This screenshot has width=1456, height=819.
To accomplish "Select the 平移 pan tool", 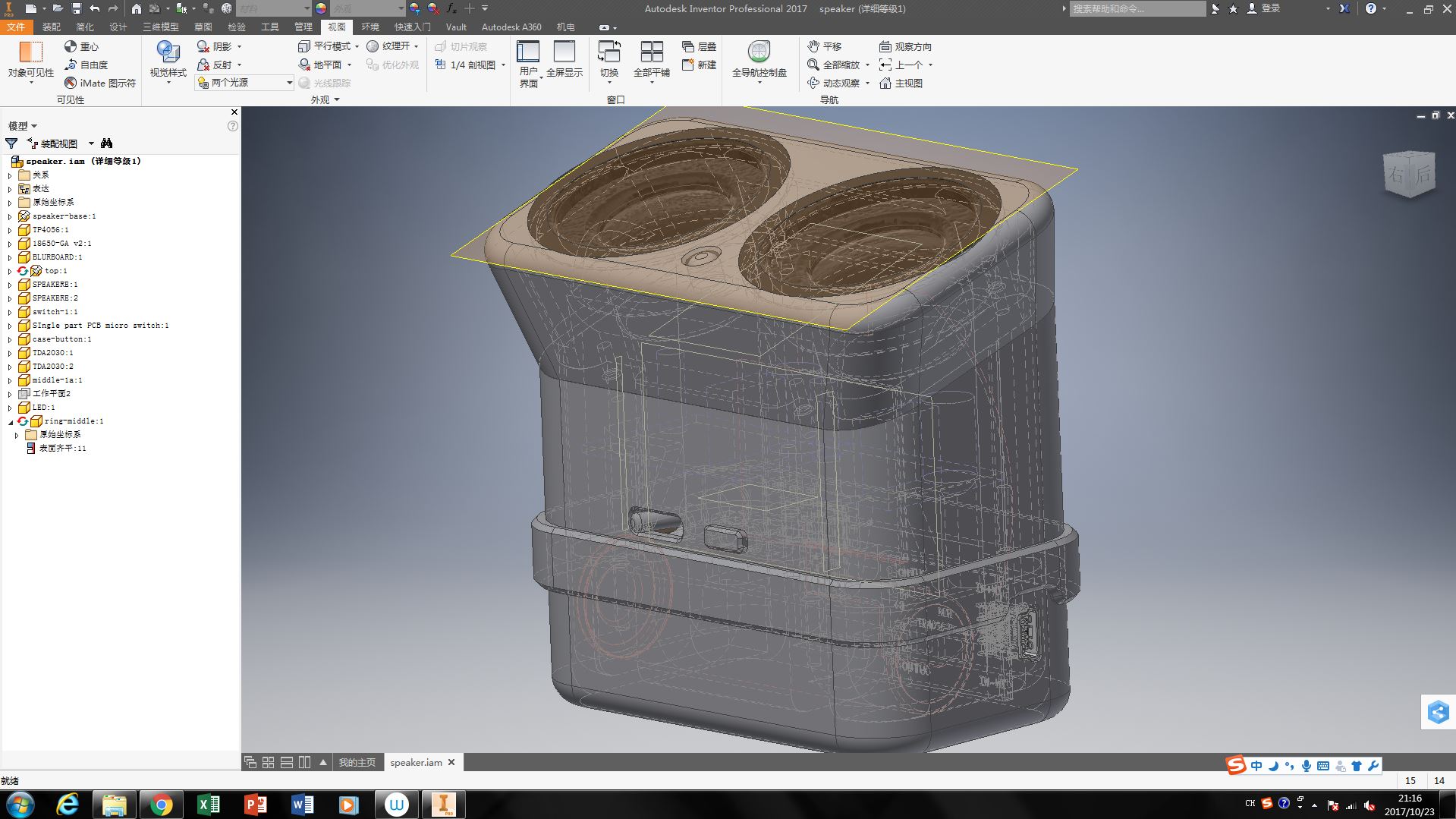I will click(824, 46).
